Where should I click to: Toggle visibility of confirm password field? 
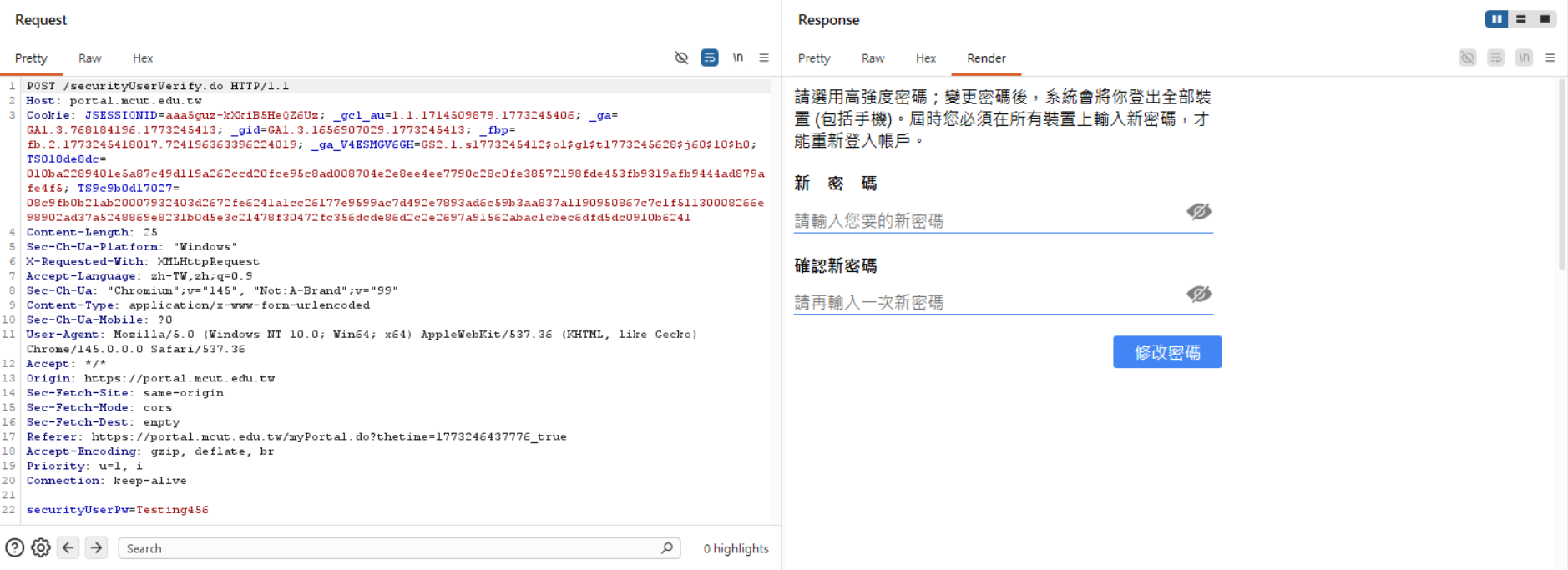[1199, 294]
